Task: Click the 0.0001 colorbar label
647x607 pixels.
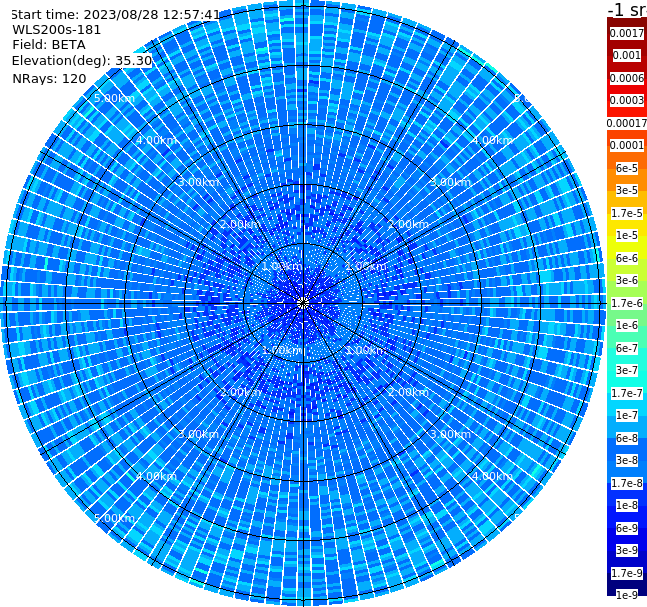Action: click(x=627, y=145)
